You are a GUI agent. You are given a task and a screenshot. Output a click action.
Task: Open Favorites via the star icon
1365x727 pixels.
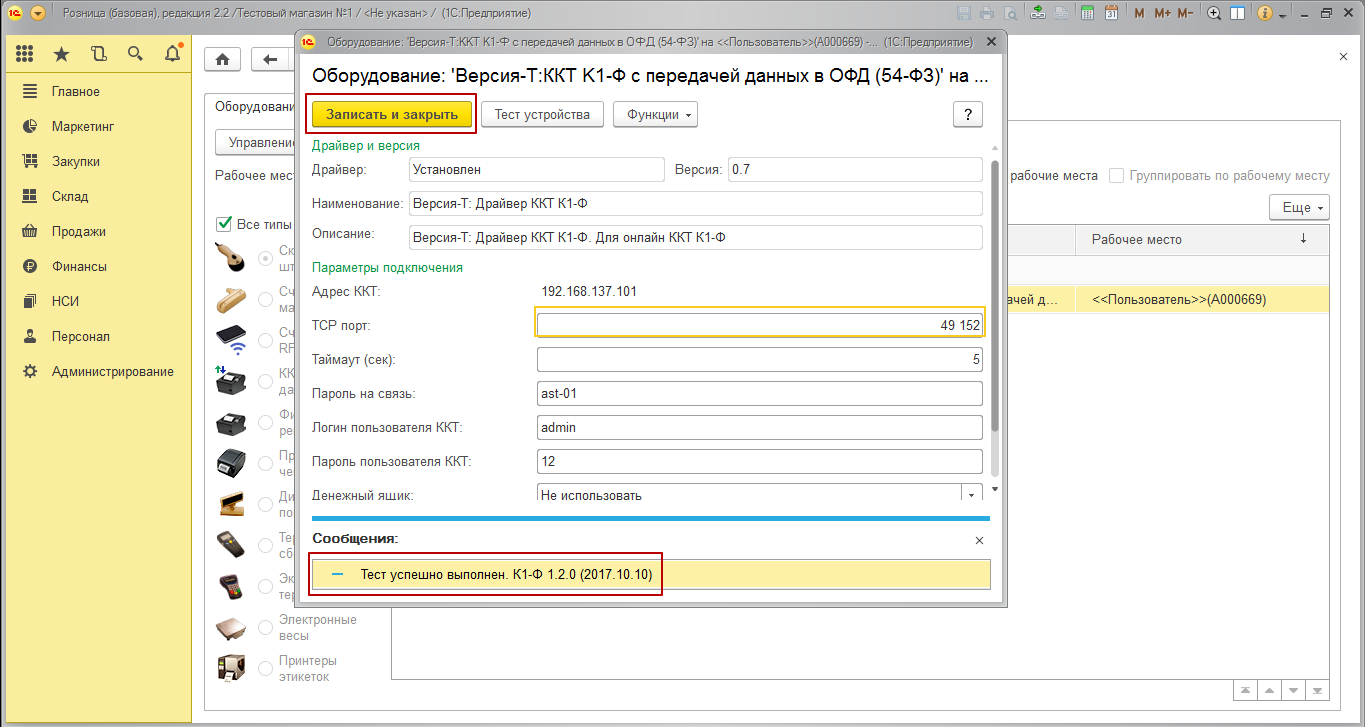[62, 55]
